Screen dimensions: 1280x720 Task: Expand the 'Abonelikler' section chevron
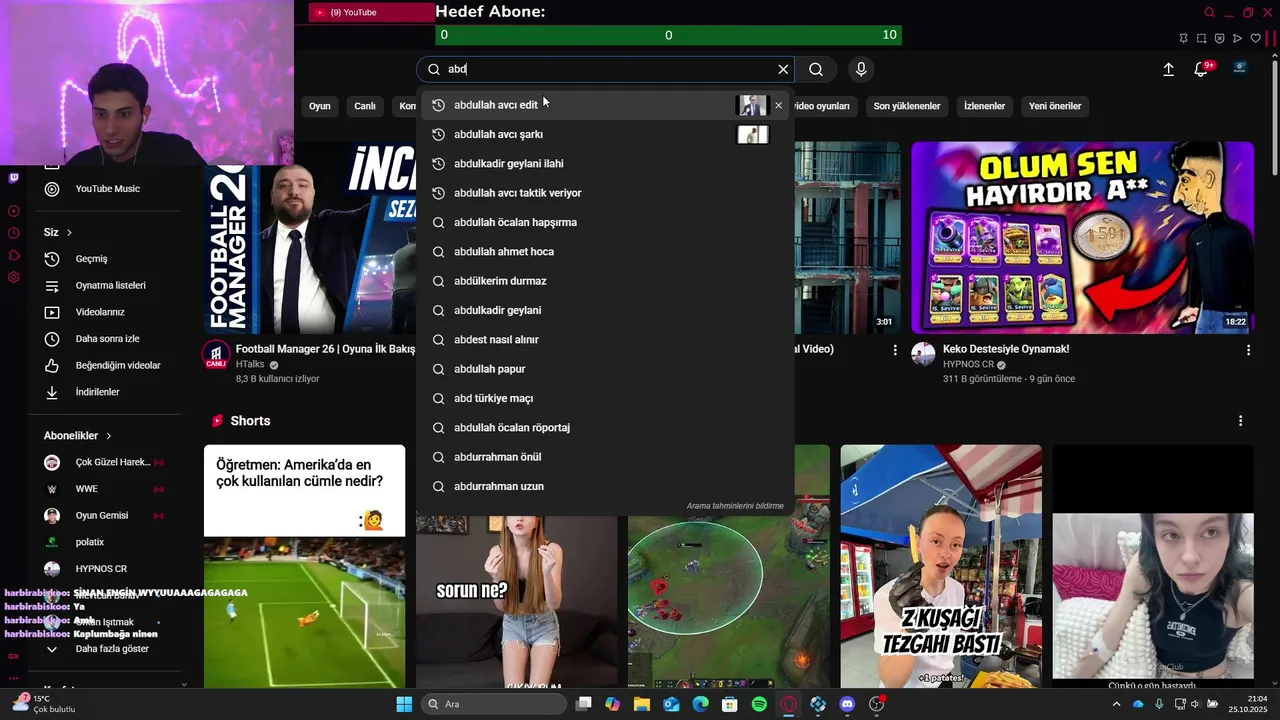point(108,436)
